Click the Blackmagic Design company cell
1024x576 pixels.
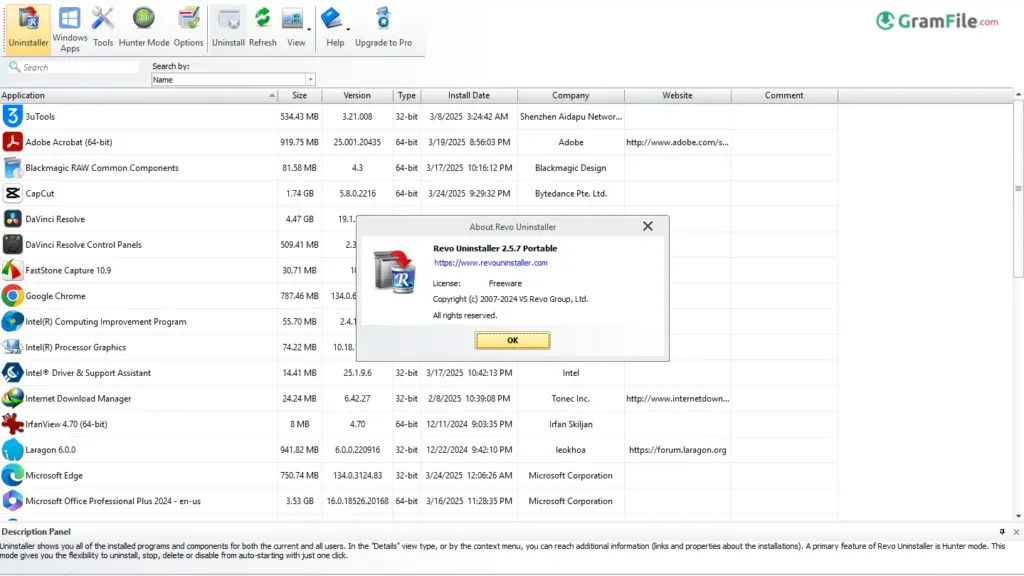pyautogui.click(x=571, y=168)
